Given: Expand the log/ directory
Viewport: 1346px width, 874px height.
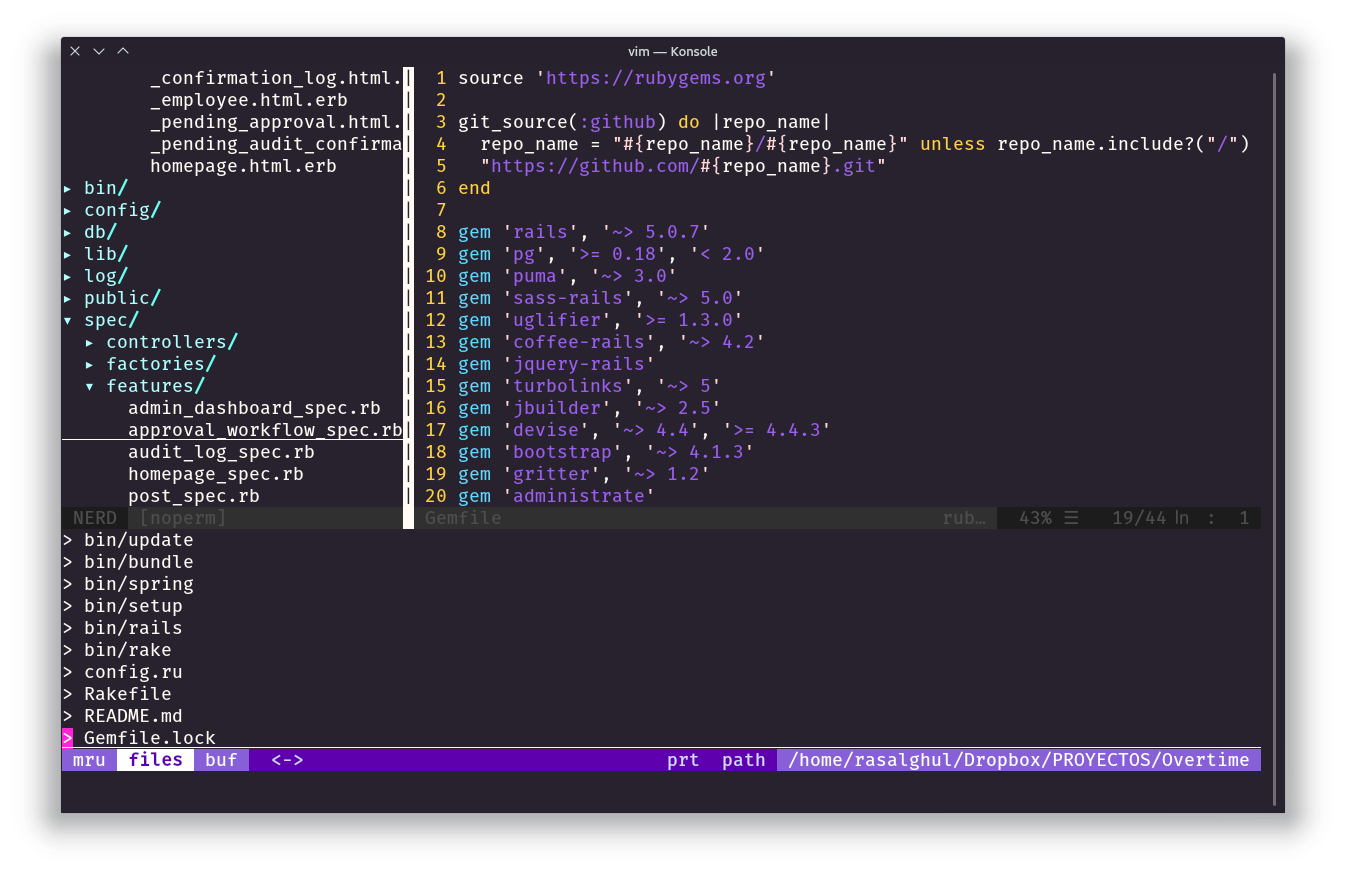Looking at the screenshot, I should [68, 276].
